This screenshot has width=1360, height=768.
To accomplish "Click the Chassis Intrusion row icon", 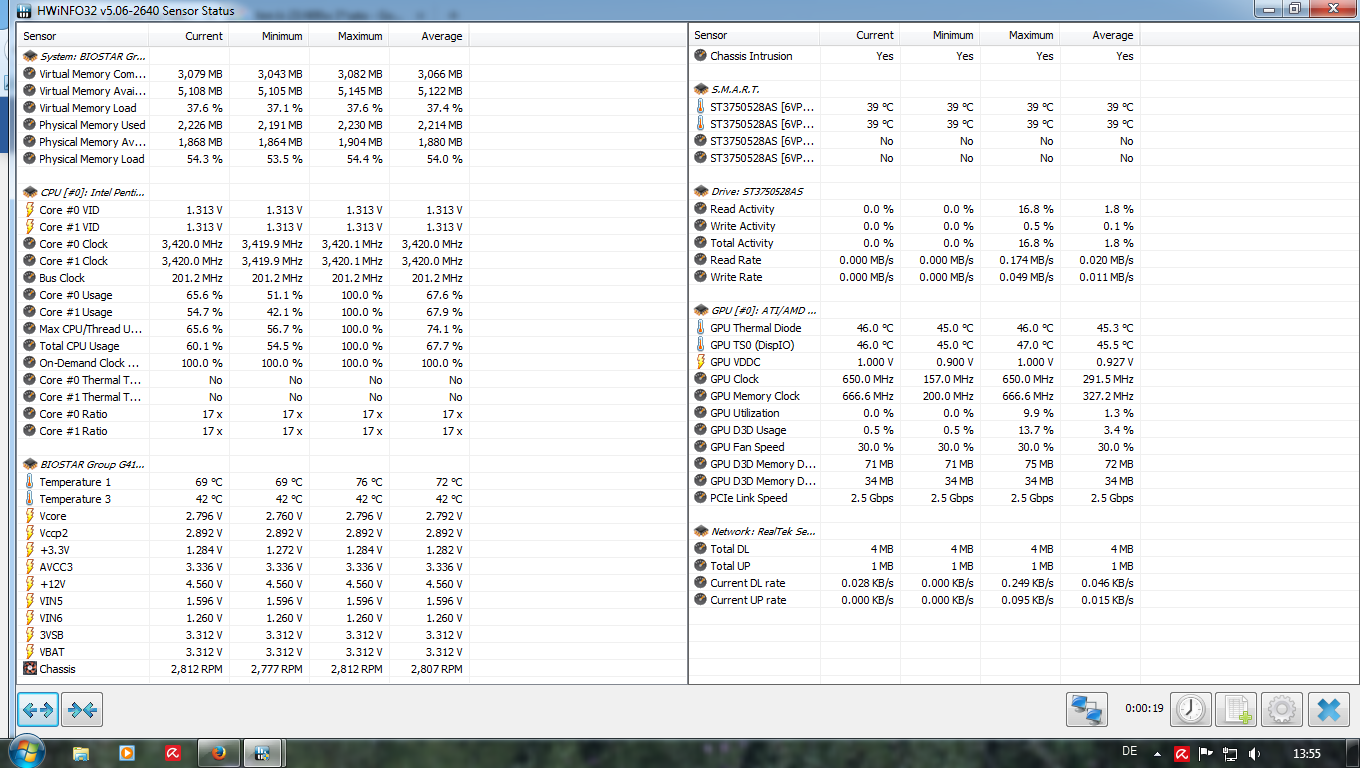I will [x=701, y=56].
